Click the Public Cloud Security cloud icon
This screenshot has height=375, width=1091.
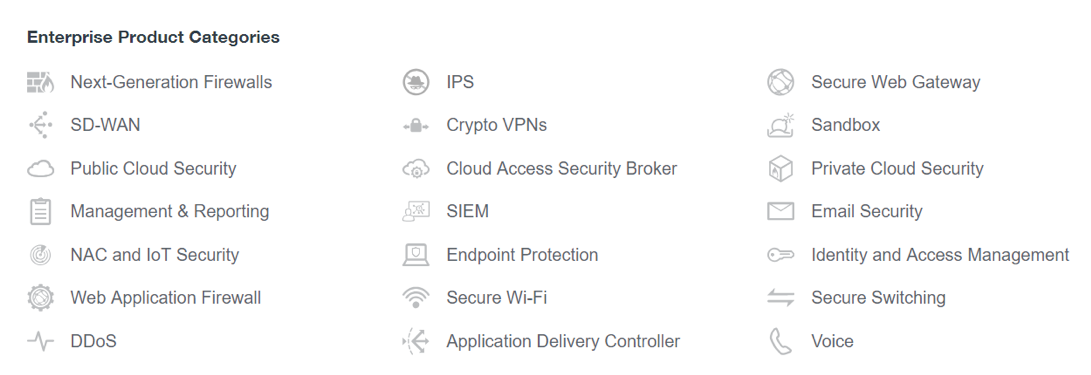(x=40, y=168)
